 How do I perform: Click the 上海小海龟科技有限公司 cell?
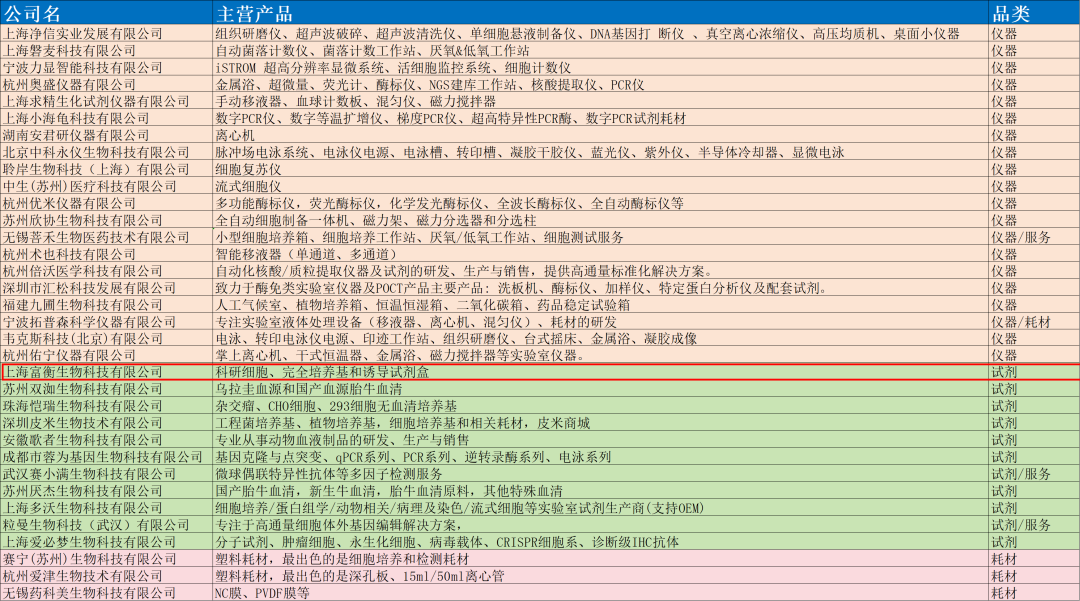tap(106, 118)
